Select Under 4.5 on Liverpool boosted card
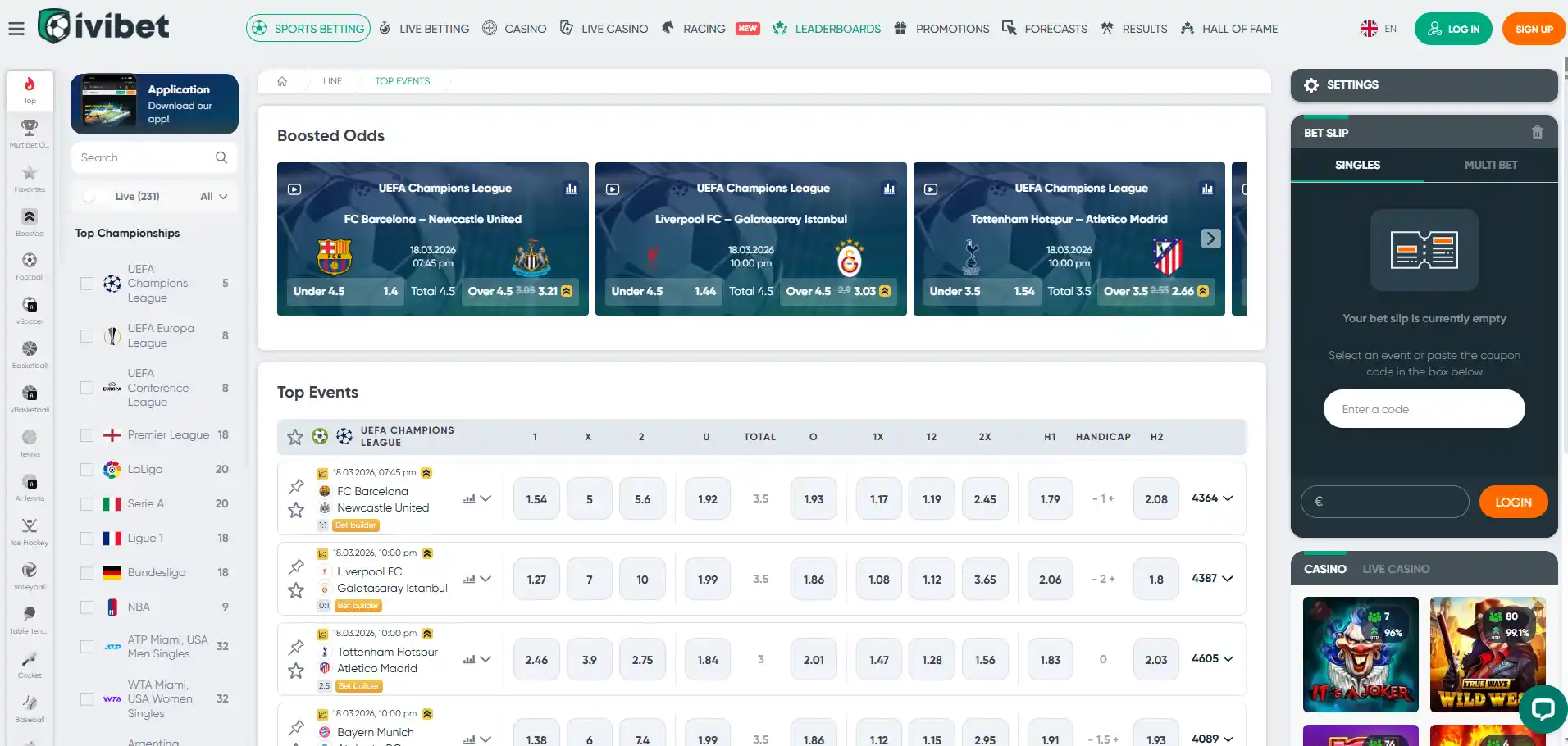The height and width of the screenshot is (746, 1568). [x=663, y=291]
